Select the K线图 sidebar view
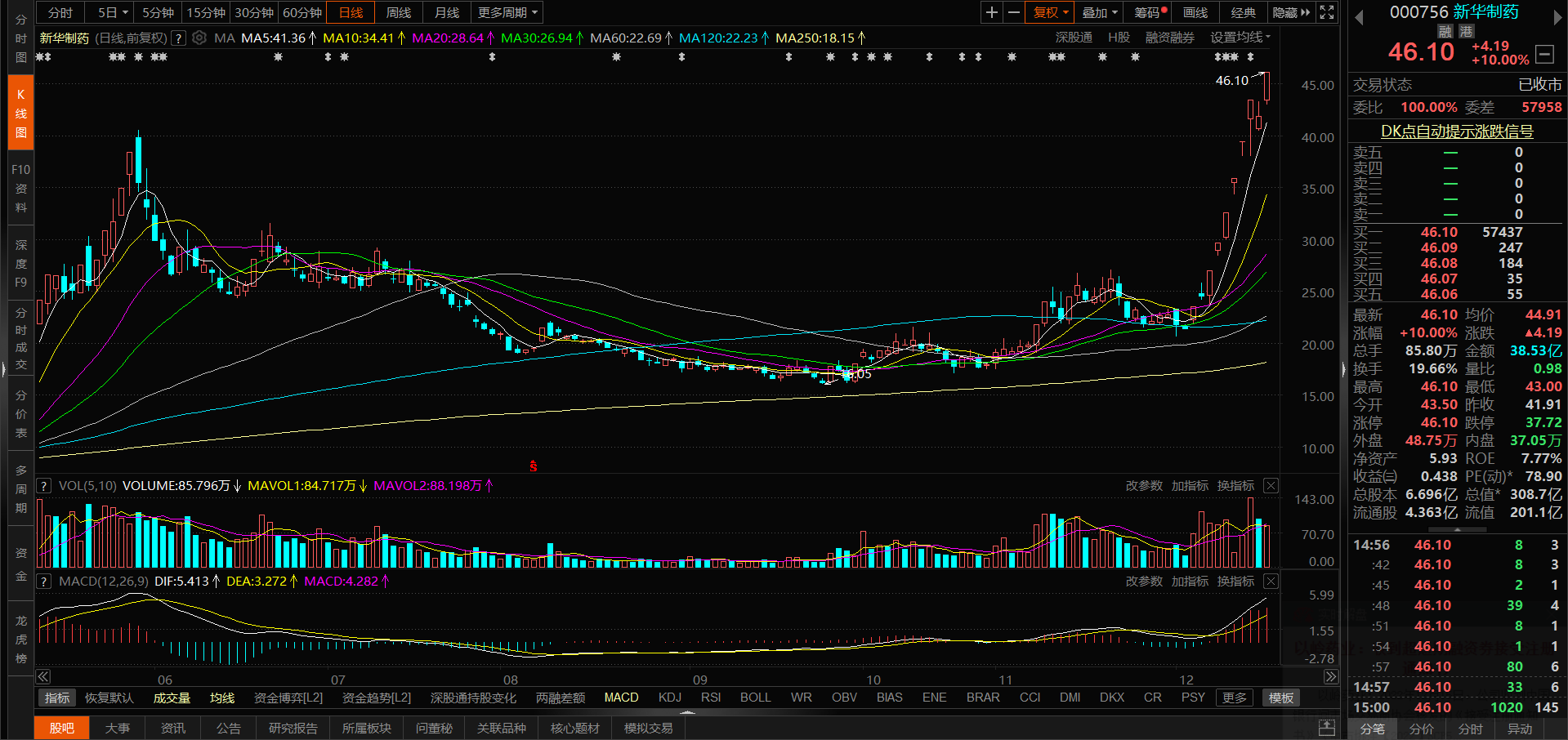This screenshot has width=1568, height=740. point(21,114)
